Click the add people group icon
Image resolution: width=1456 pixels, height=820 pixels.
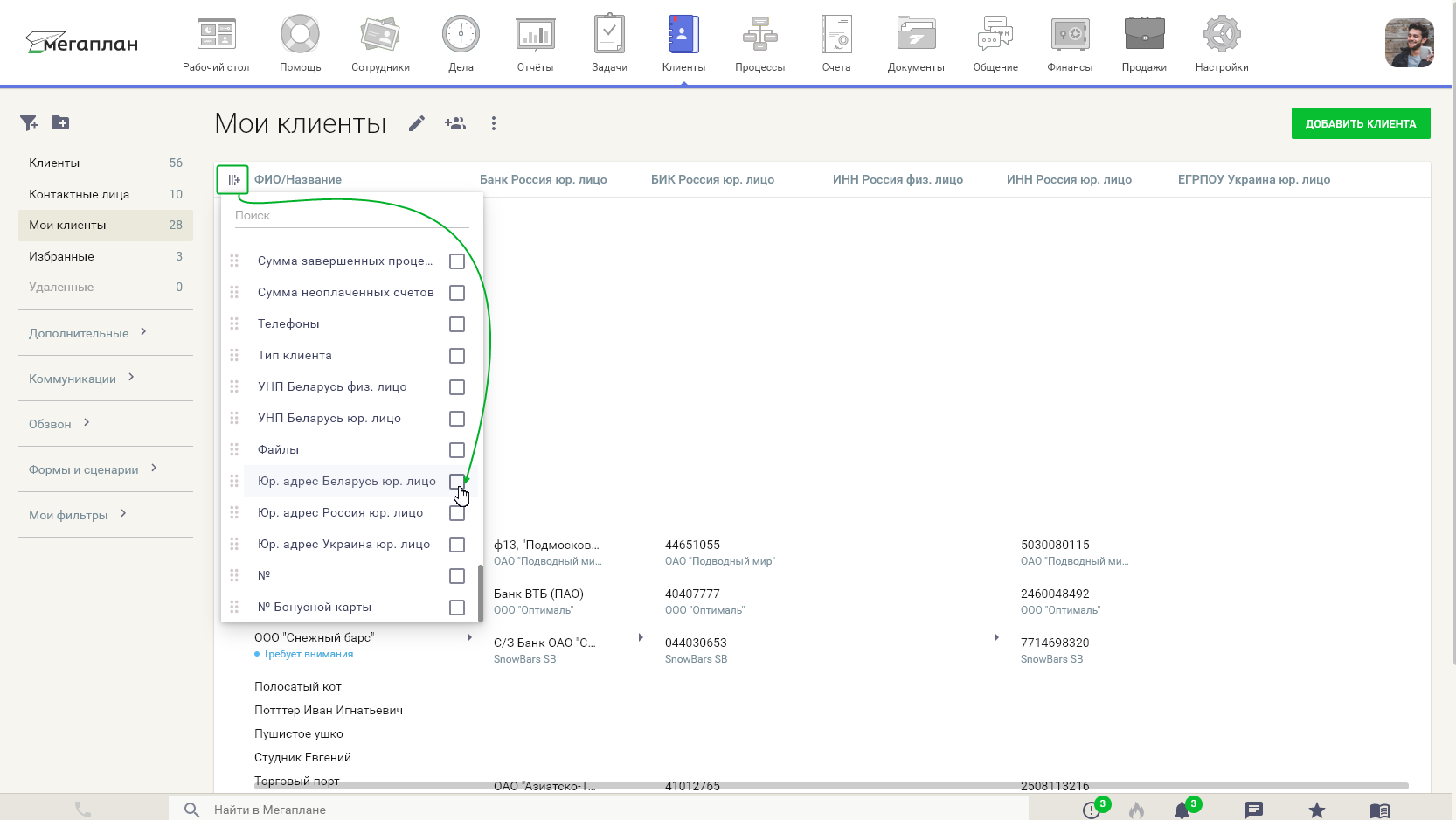[455, 123]
